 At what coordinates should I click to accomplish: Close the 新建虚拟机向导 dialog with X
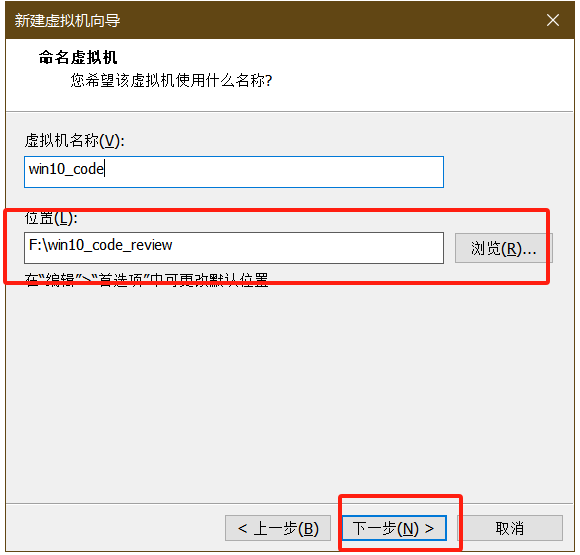point(553,20)
